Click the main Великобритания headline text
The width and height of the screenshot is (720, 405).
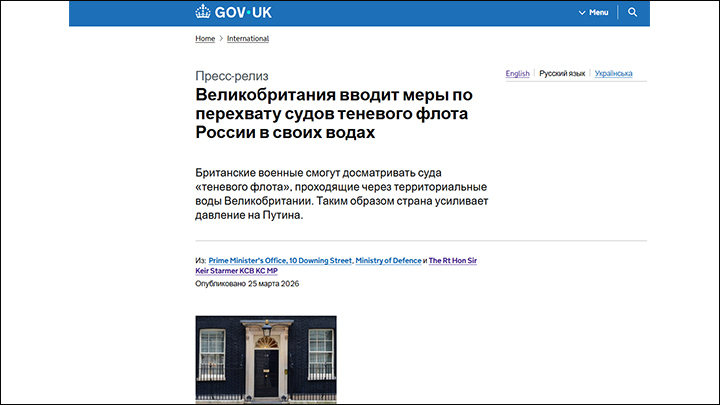pos(333,113)
